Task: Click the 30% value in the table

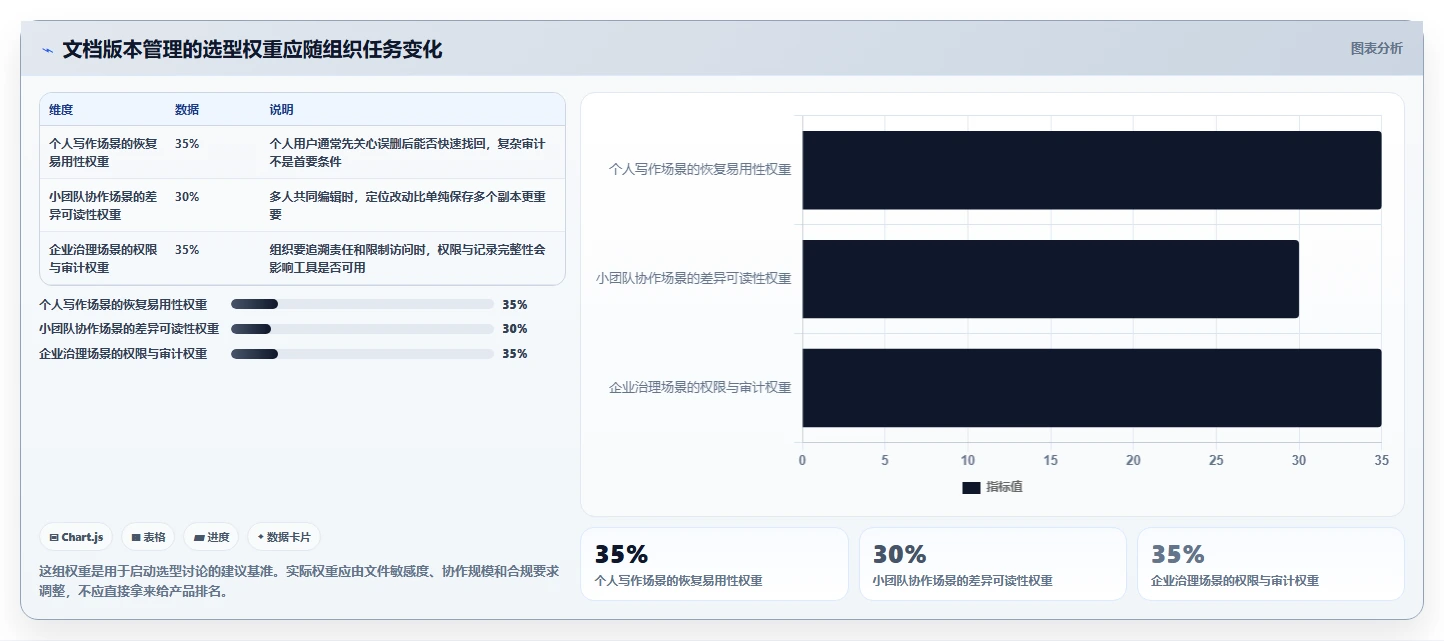Action: click(x=187, y=197)
